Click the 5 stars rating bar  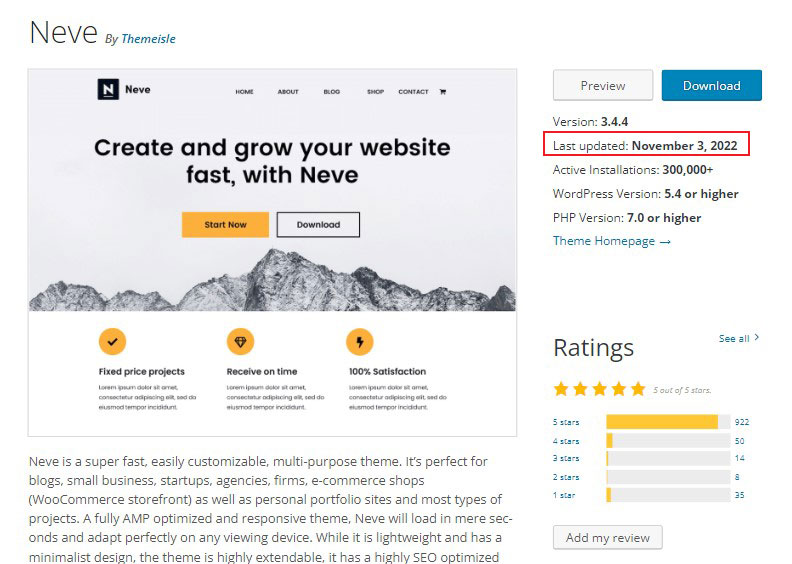(668, 422)
